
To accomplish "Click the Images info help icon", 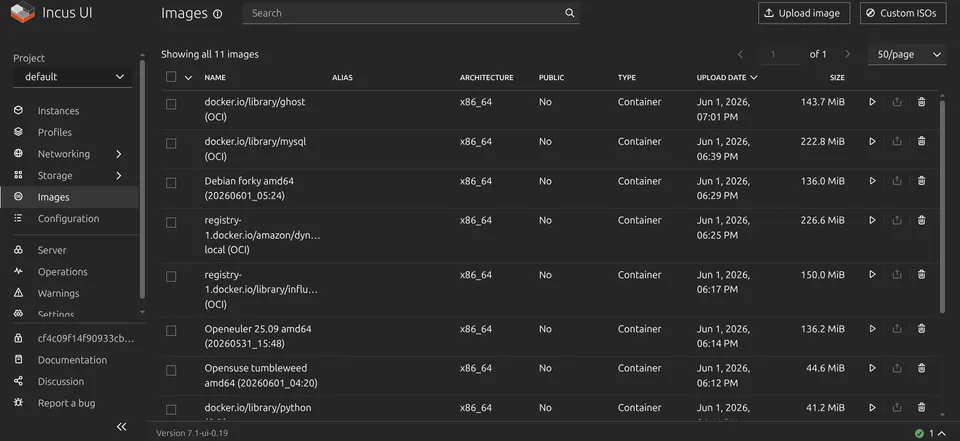I will click(x=217, y=14).
